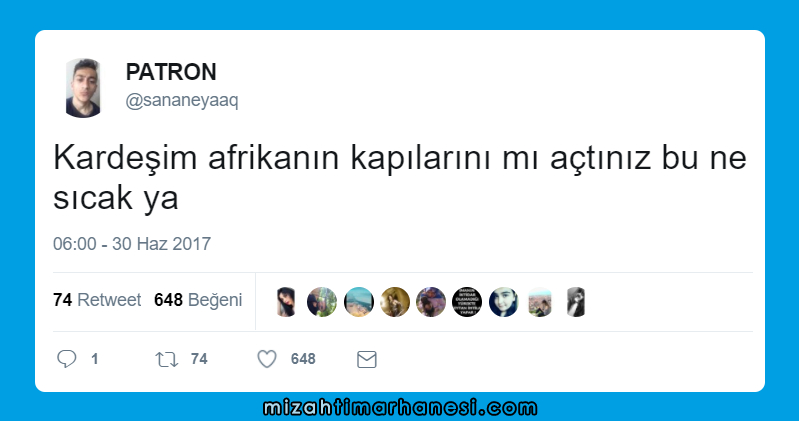View the list of 74 Retweet

(97, 300)
